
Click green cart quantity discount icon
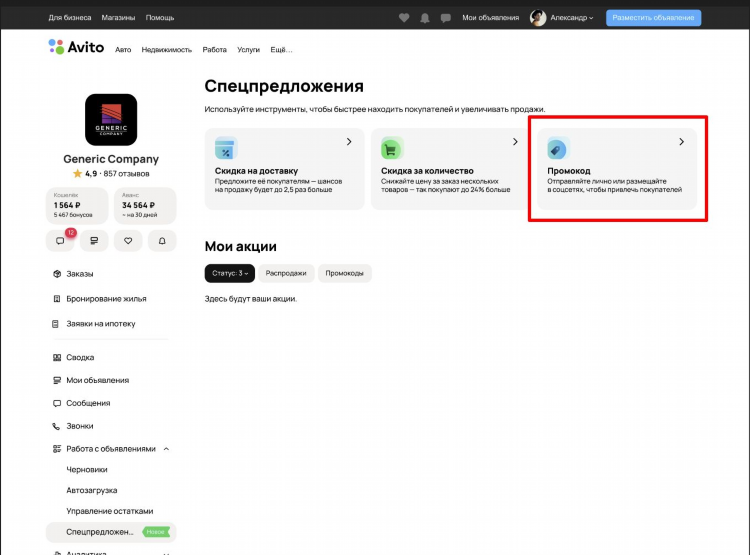tap(392, 148)
